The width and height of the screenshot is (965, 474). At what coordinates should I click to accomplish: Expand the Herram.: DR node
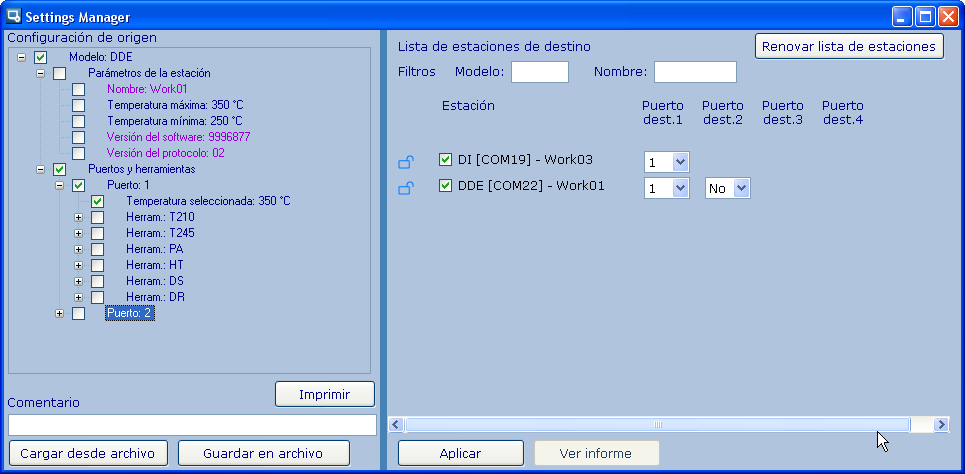(79, 297)
